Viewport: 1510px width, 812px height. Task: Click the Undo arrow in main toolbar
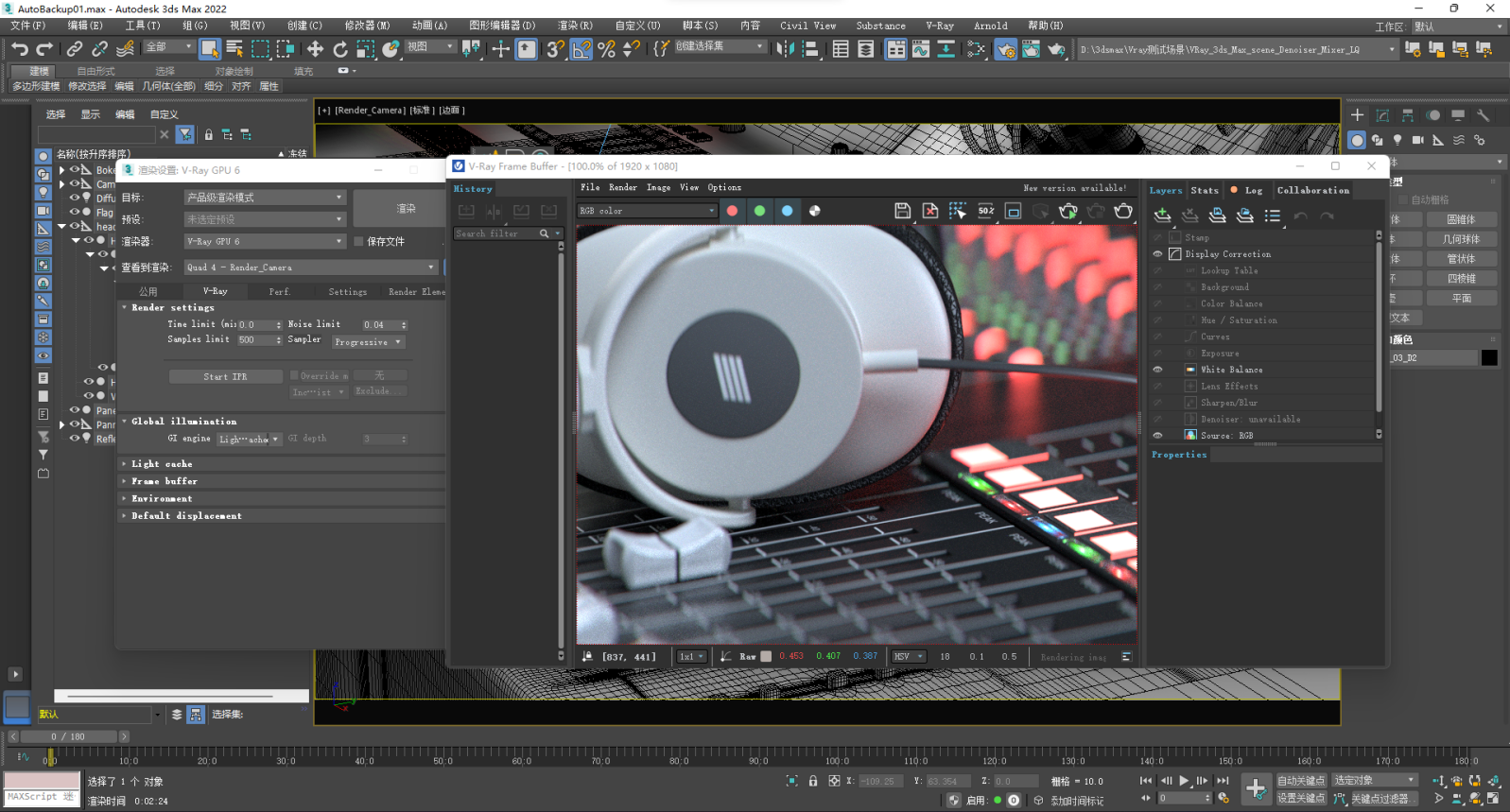[20, 49]
